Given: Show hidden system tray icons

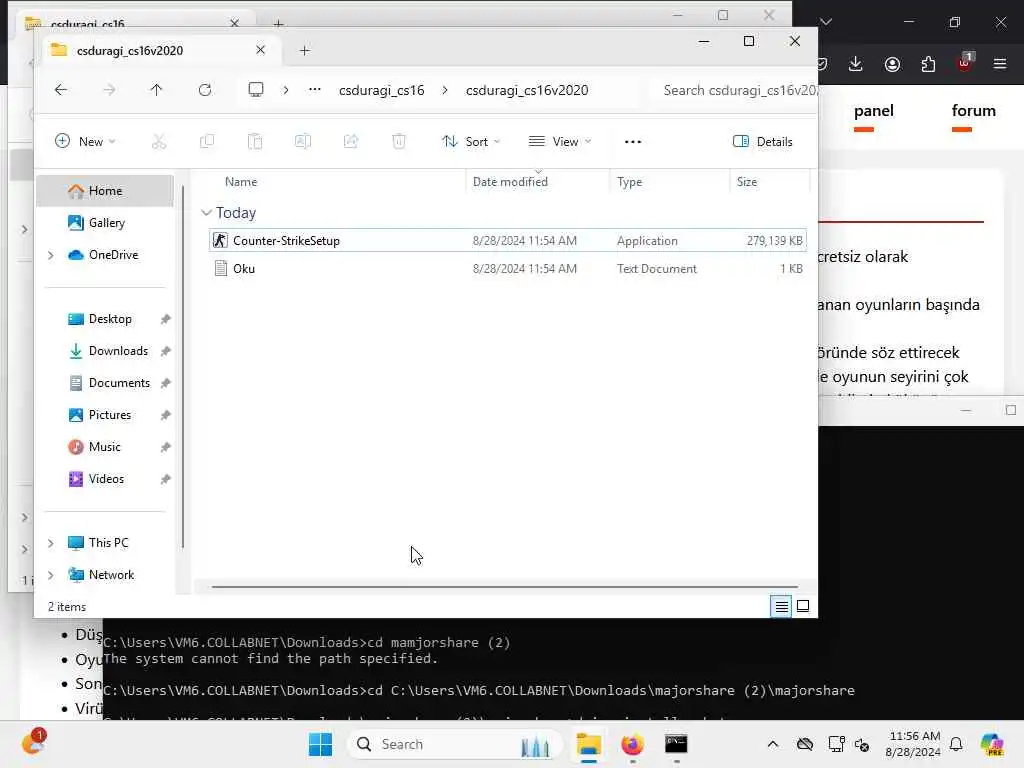Looking at the screenshot, I should [x=773, y=744].
